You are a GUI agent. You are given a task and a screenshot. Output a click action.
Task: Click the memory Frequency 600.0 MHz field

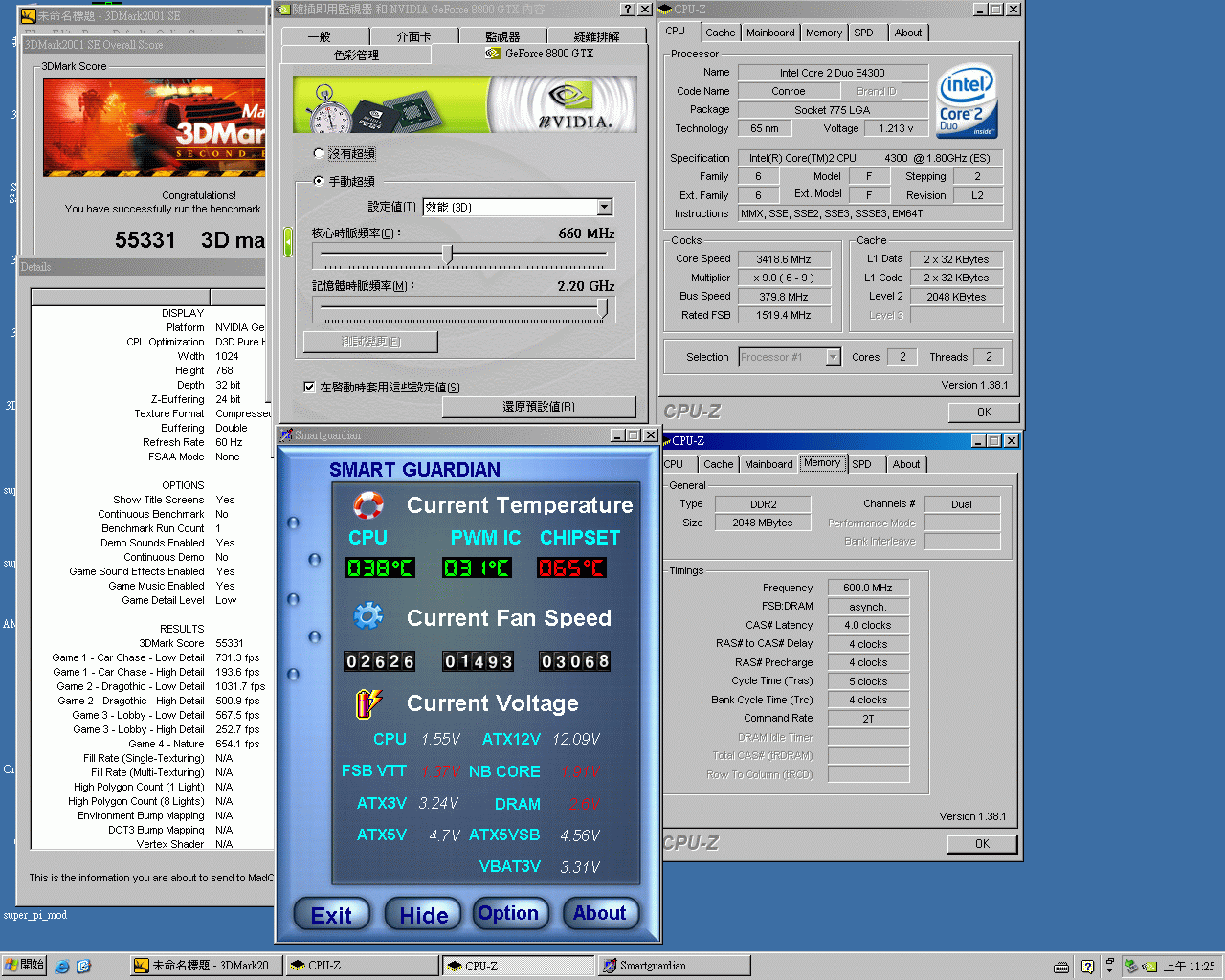tap(867, 588)
